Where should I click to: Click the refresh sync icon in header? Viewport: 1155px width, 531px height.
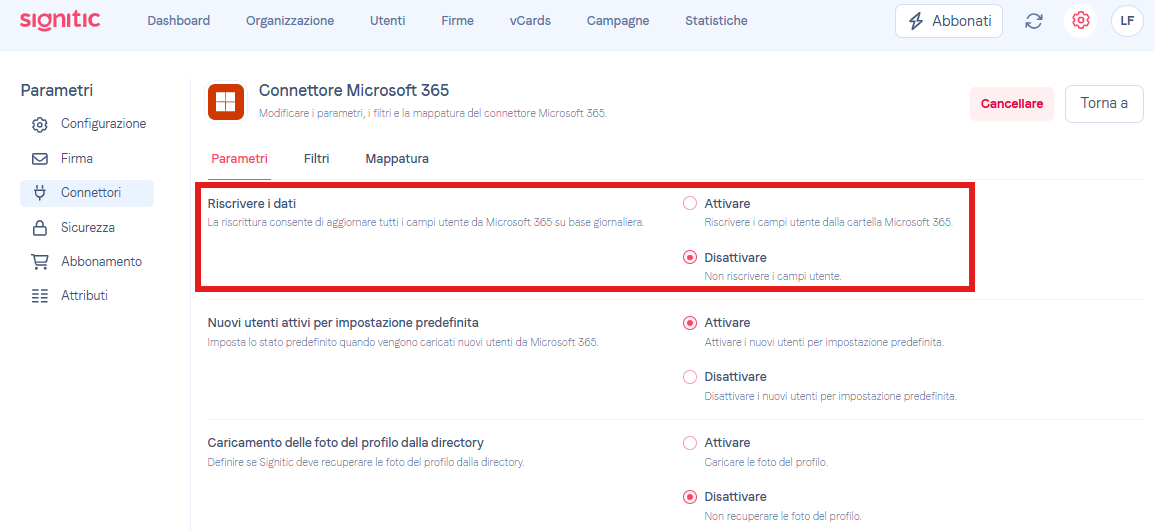pyautogui.click(x=1034, y=21)
